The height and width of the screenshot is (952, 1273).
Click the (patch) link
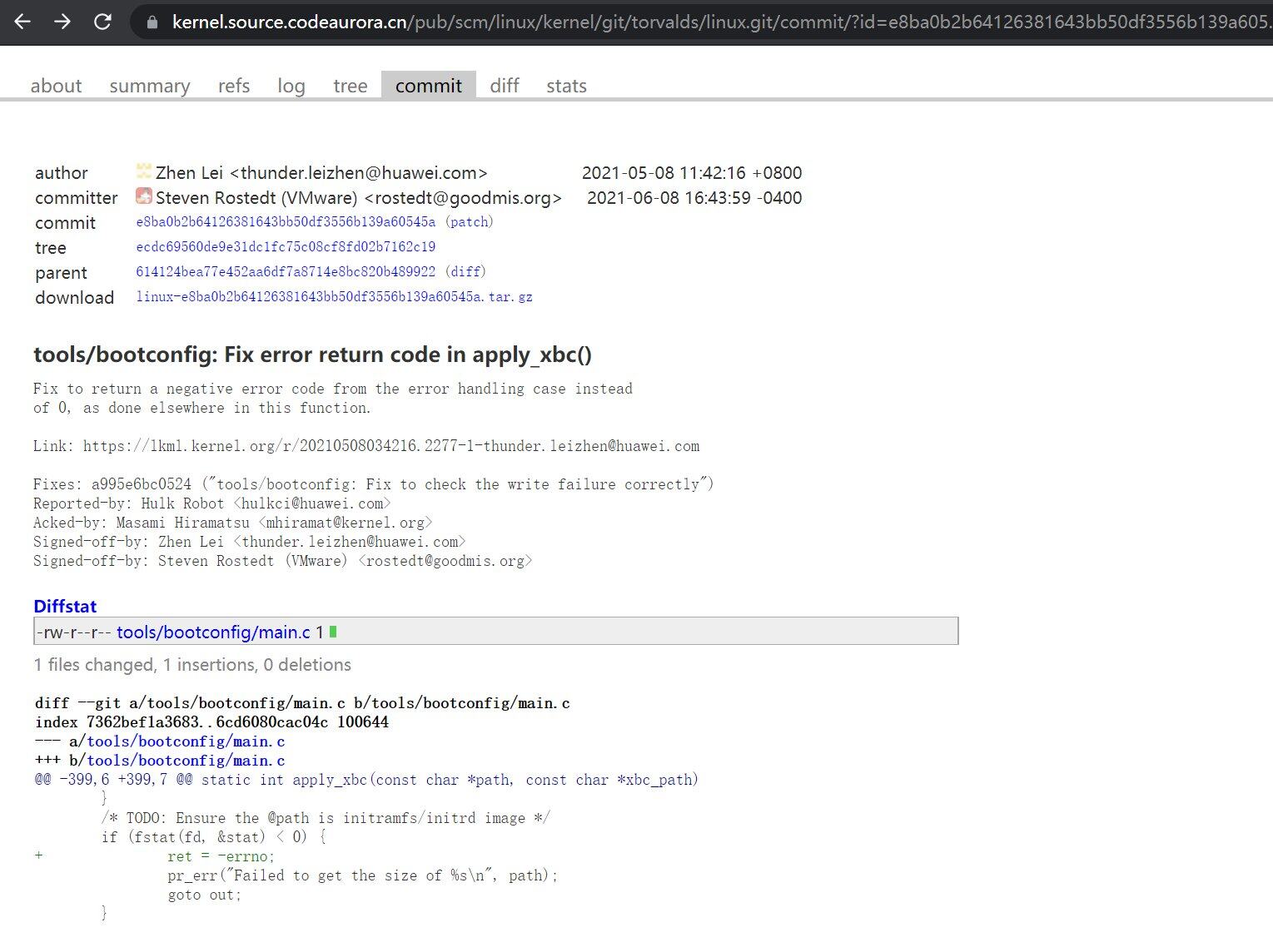[x=470, y=222]
